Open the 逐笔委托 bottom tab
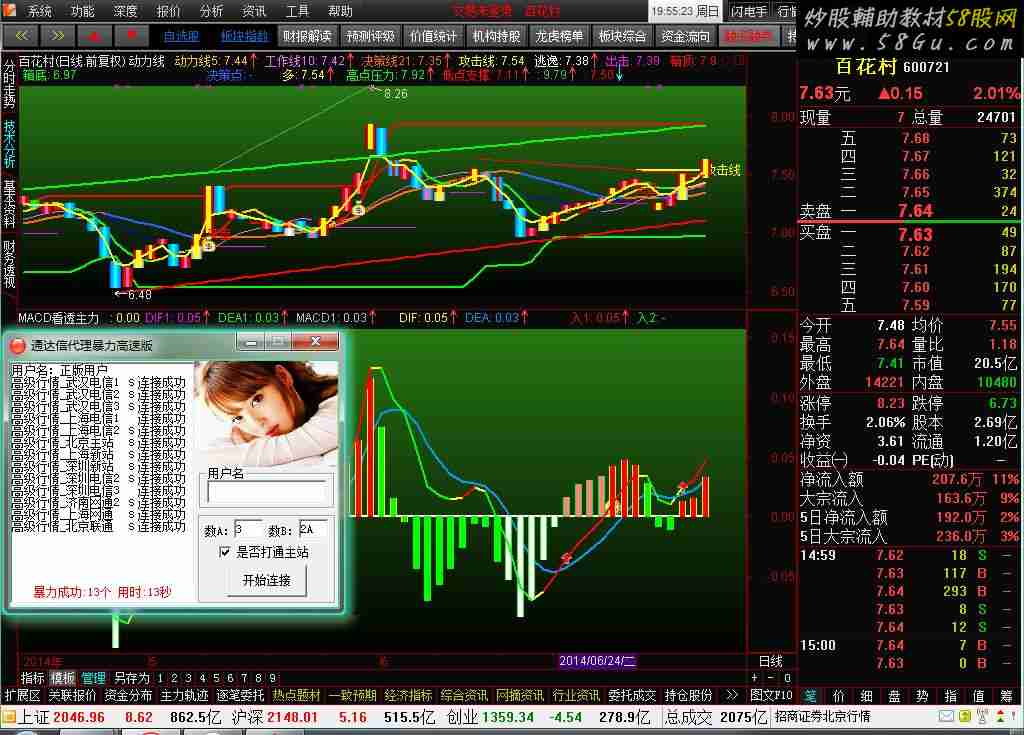The image size is (1024, 735). point(240,696)
